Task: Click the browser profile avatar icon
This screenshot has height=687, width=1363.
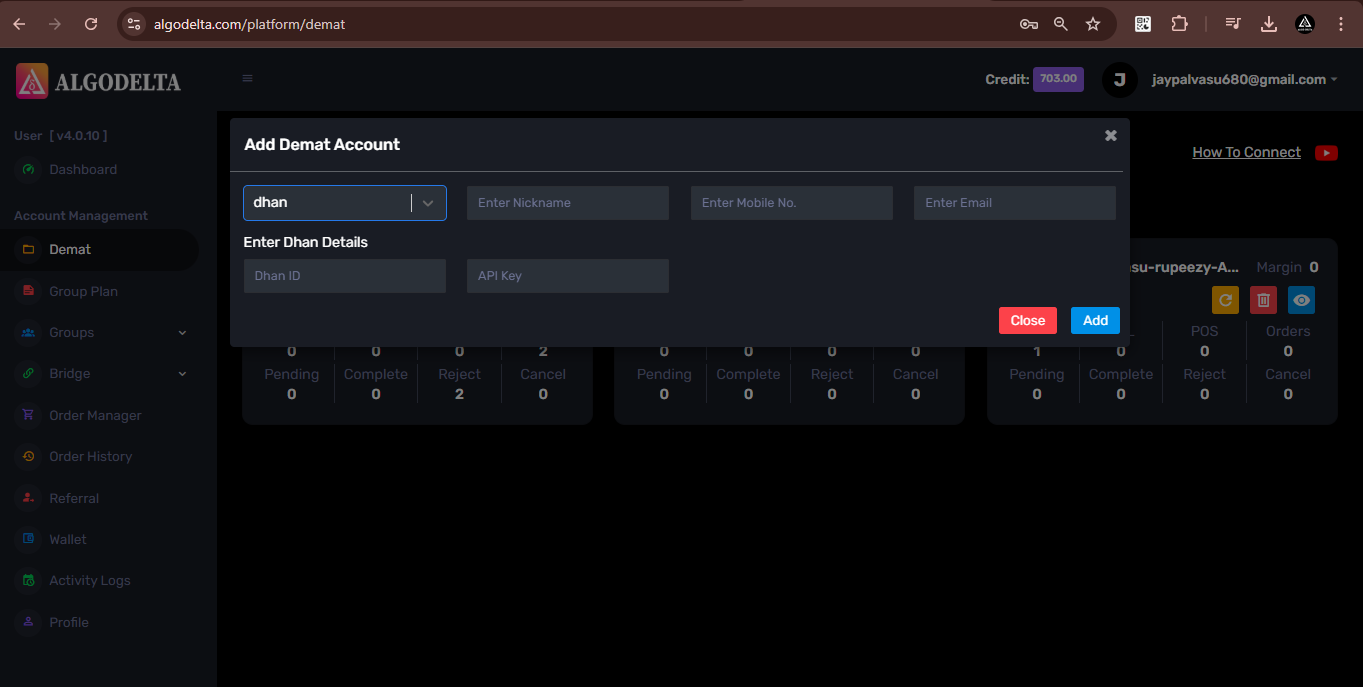Action: [1305, 24]
